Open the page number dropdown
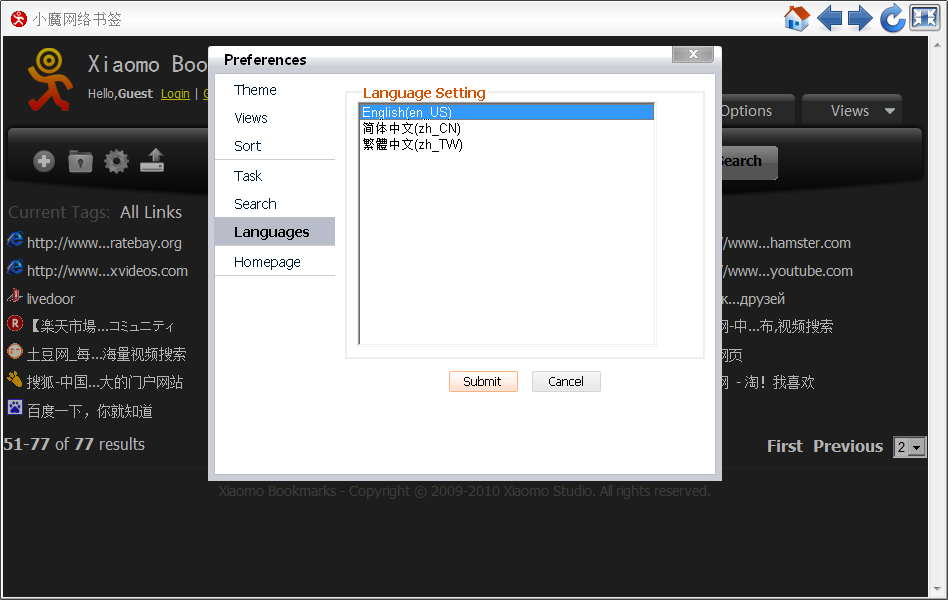 point(909,447)
